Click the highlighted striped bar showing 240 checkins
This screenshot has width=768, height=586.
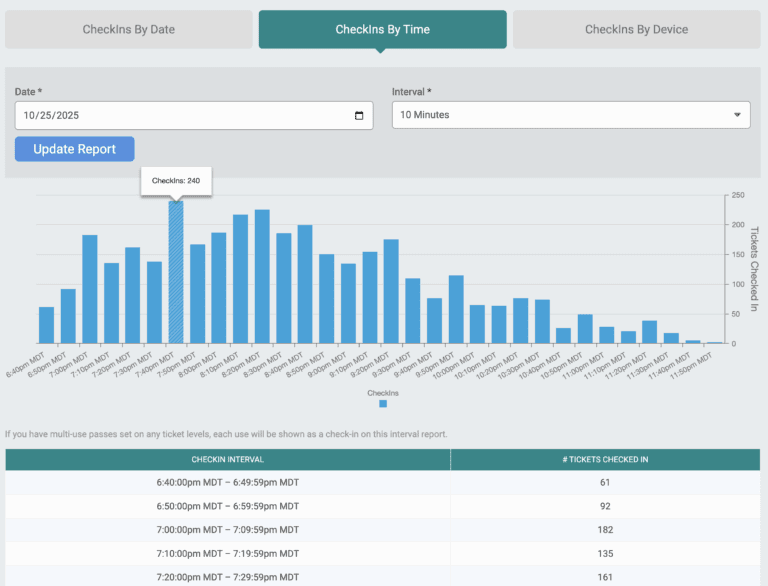[x=176, y=272]
